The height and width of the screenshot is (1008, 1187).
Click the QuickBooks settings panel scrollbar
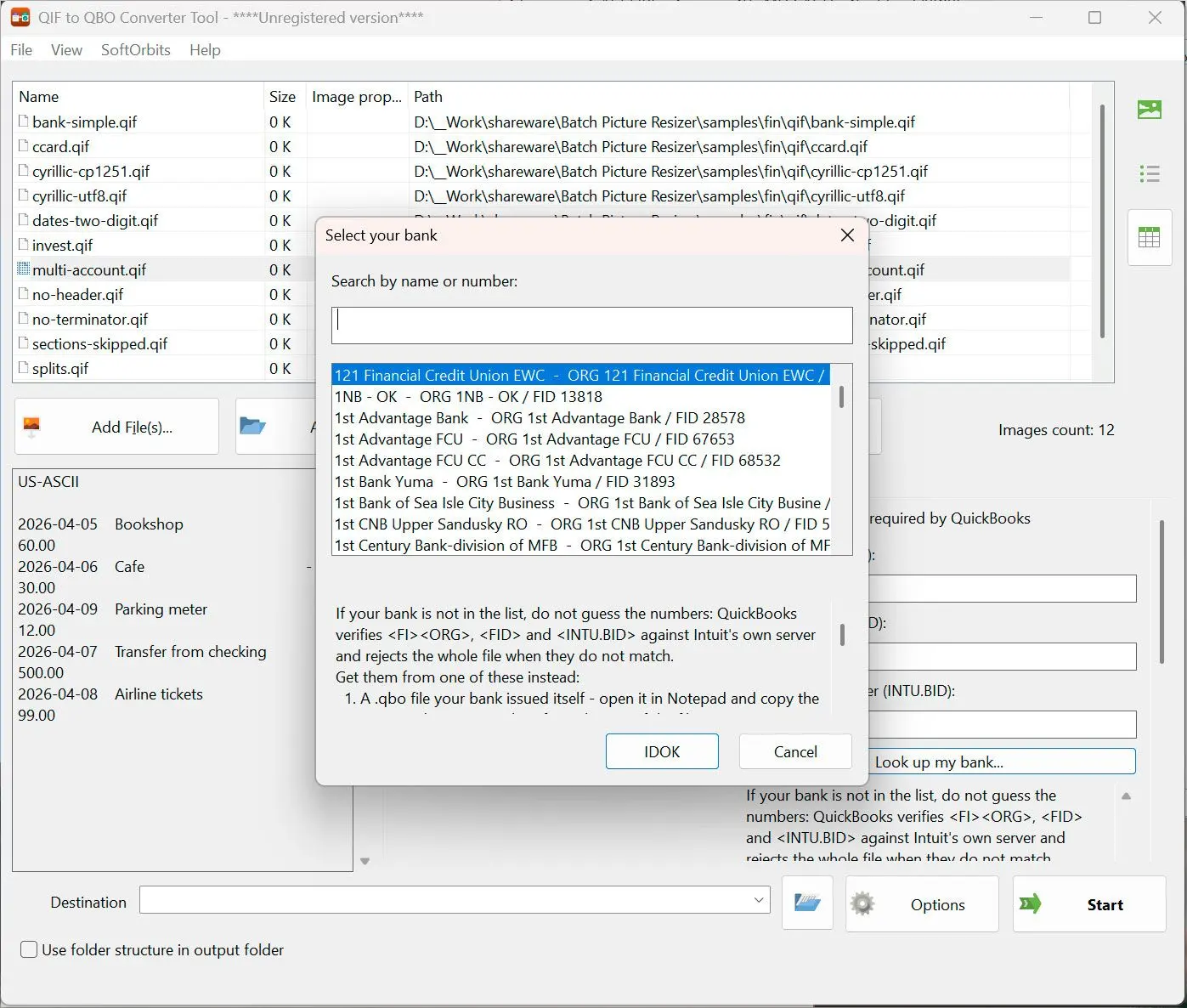(1162, 592)
